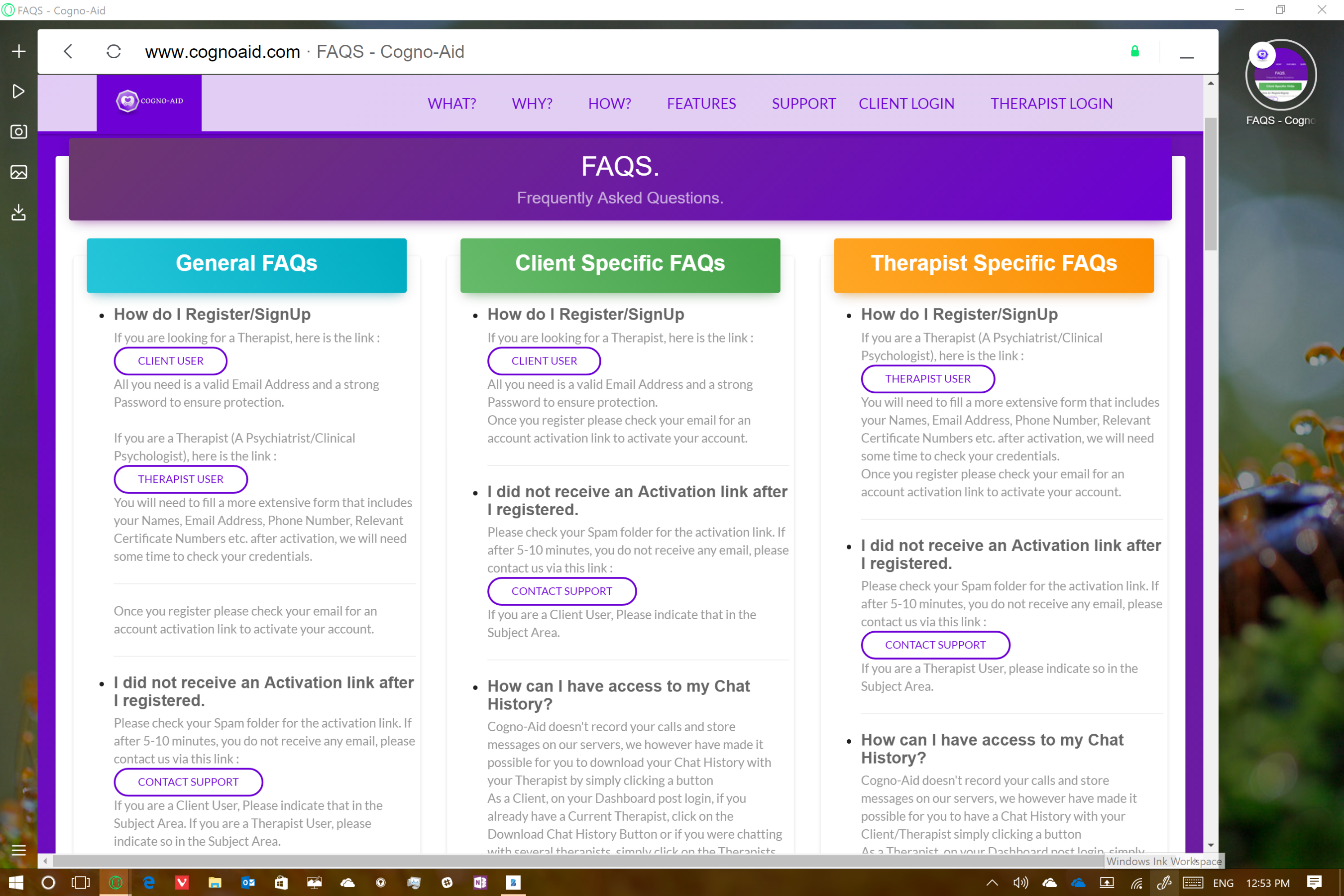Image resolution: width=1344 pixels, height=896 pixels.
Task: Click the 'Frequently Asked Questions.' subtitle
Action: (x=620, y=198)
